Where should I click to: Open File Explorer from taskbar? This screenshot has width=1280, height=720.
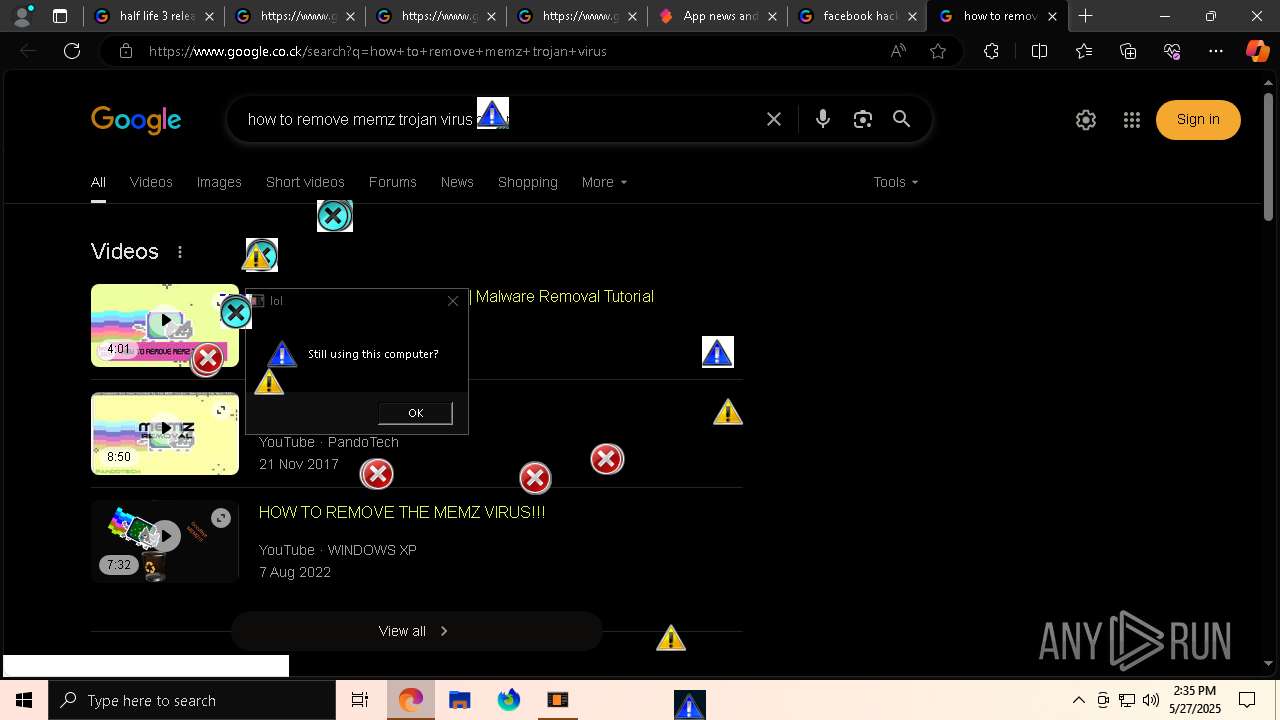point(460,700)
